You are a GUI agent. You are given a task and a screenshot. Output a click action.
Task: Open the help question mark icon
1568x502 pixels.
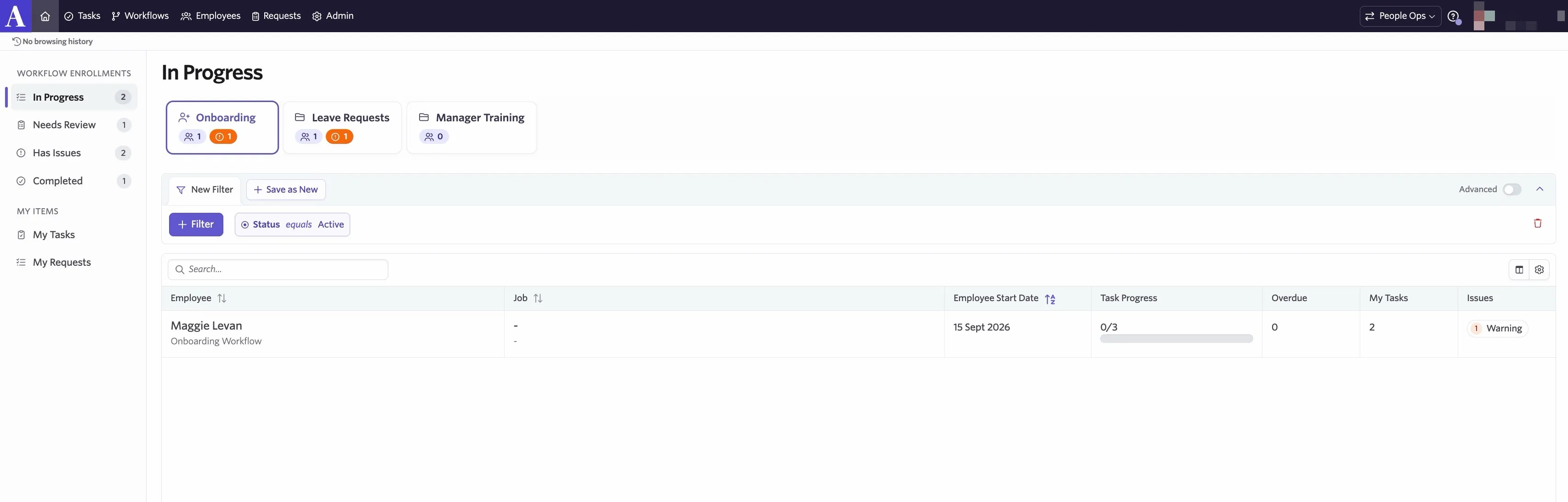click(1453, 17)
